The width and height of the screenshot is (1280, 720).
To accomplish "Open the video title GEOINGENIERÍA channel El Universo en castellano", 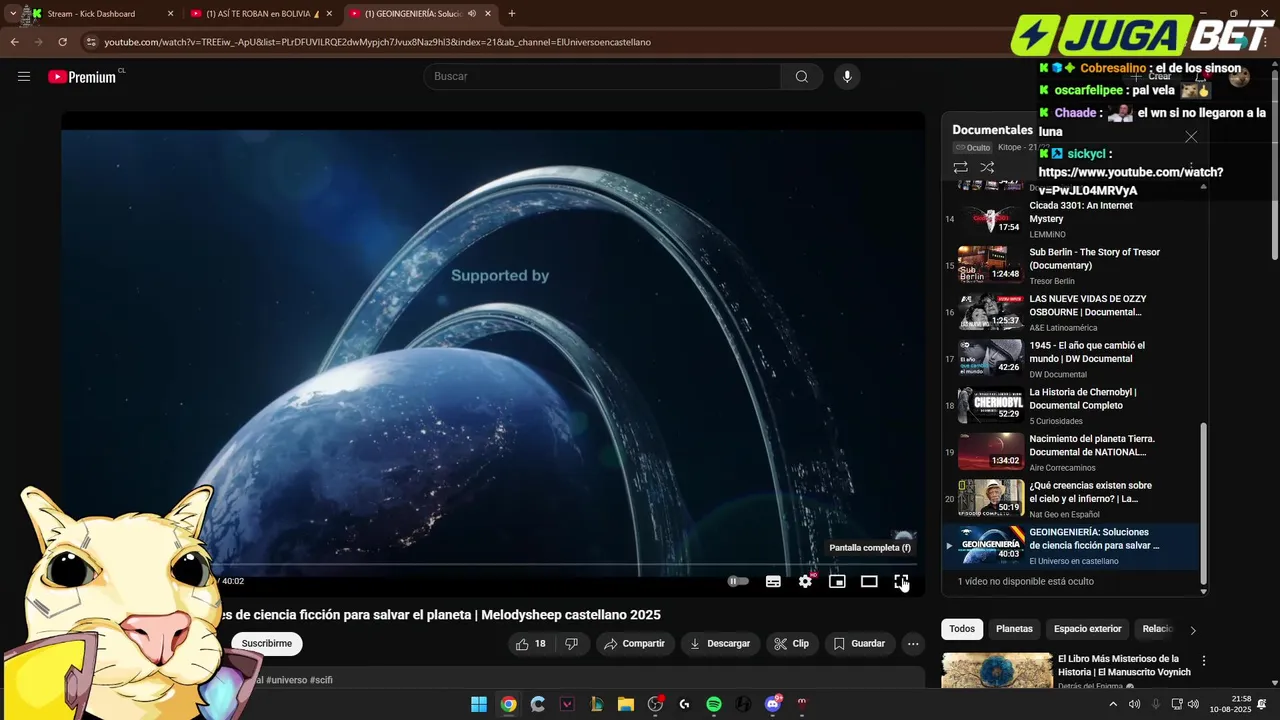I will coord(1074,561).
